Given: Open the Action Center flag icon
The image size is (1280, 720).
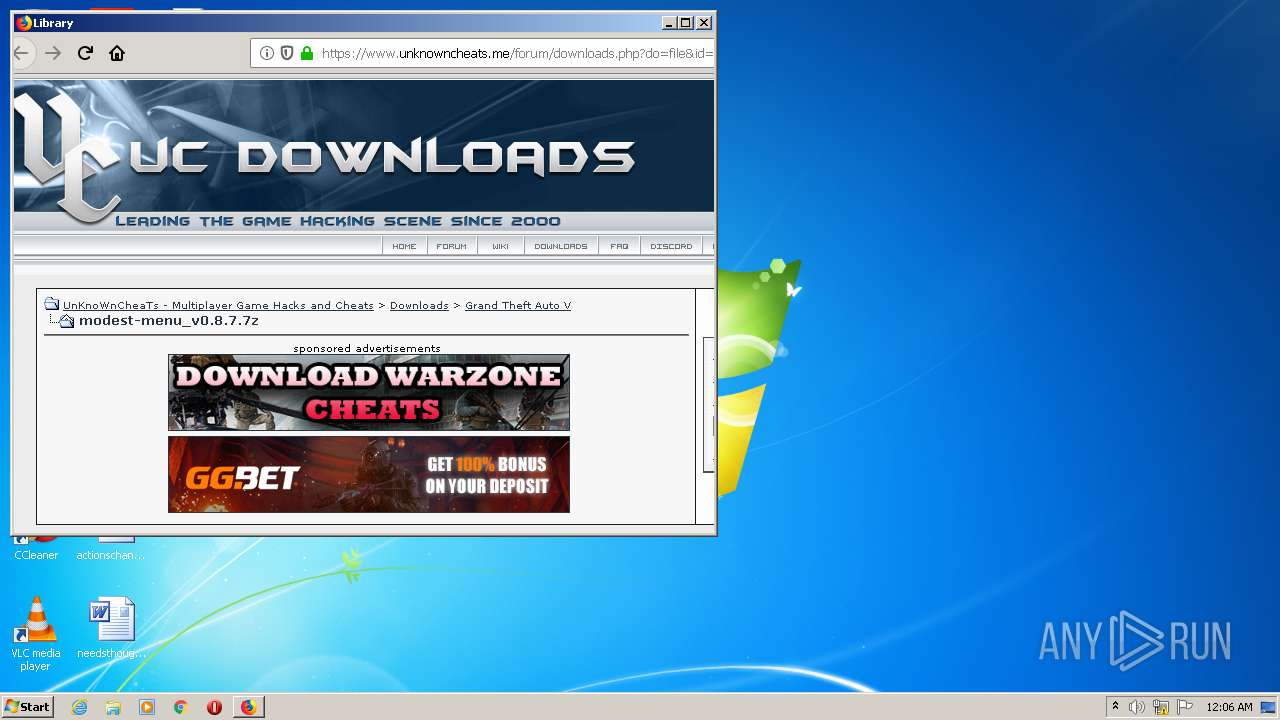Looking at the screenshot, I should pos(1185,707).
